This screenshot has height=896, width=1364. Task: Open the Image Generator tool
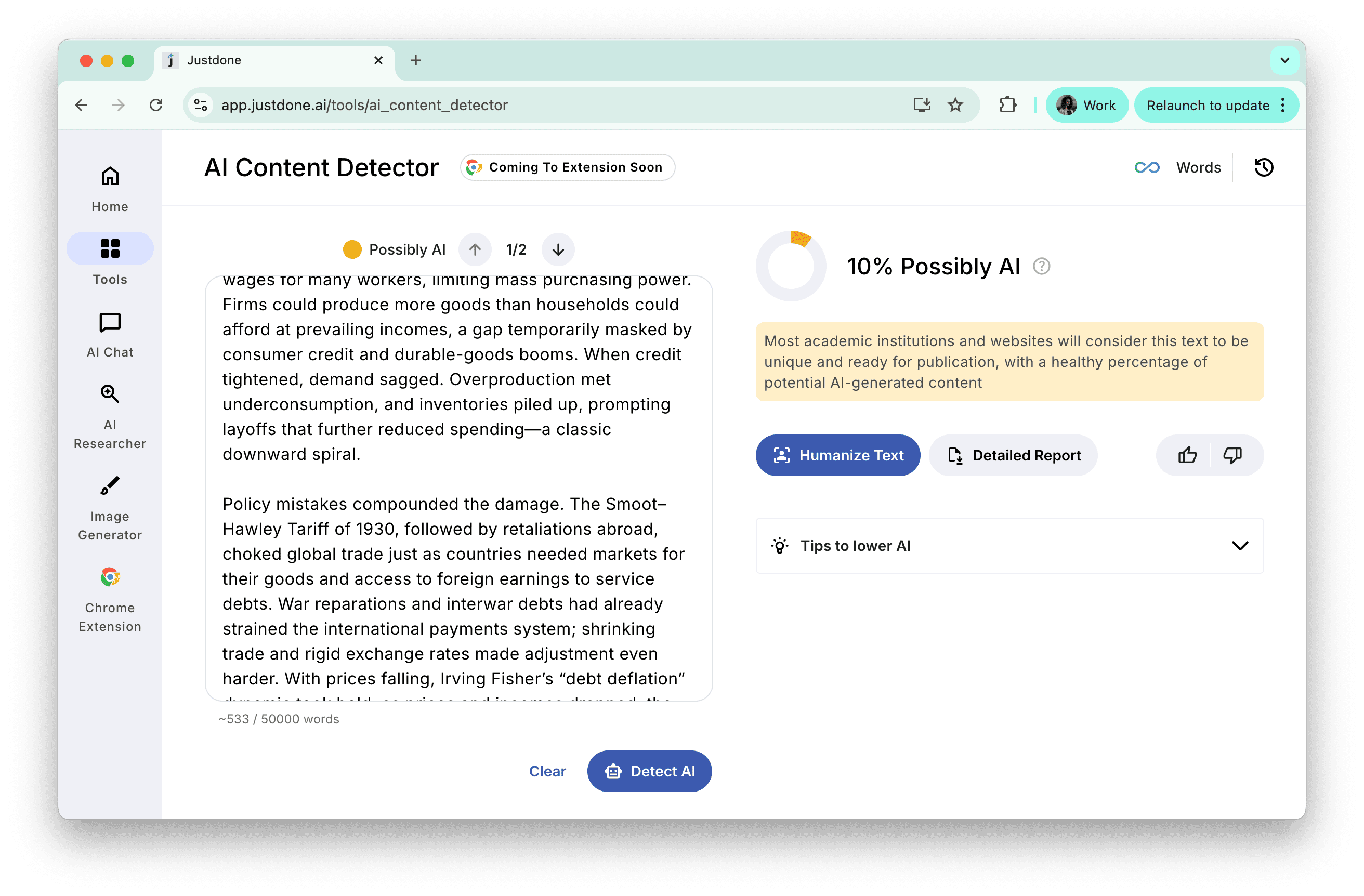click(110, 508)
